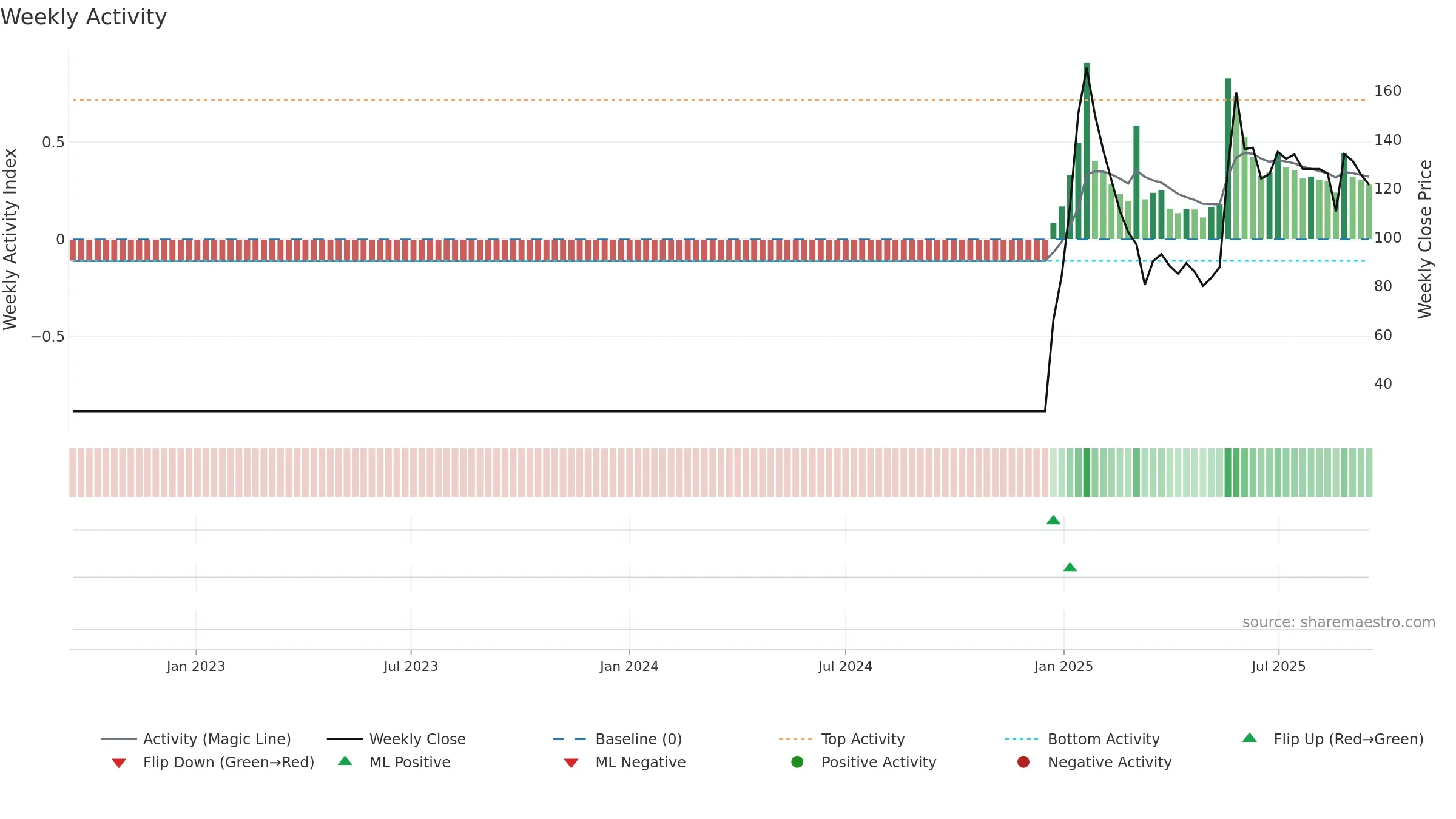1456x819 pixels.
Task: Toggle Weekly Close legend entry
Action: [x=396, y=739]
